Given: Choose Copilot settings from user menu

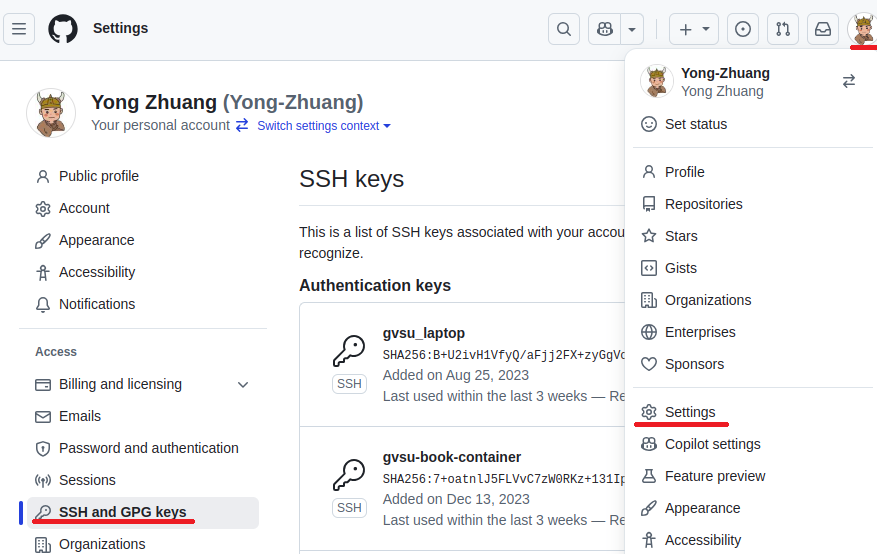Looking at the screenshot, I should point(712,444).
